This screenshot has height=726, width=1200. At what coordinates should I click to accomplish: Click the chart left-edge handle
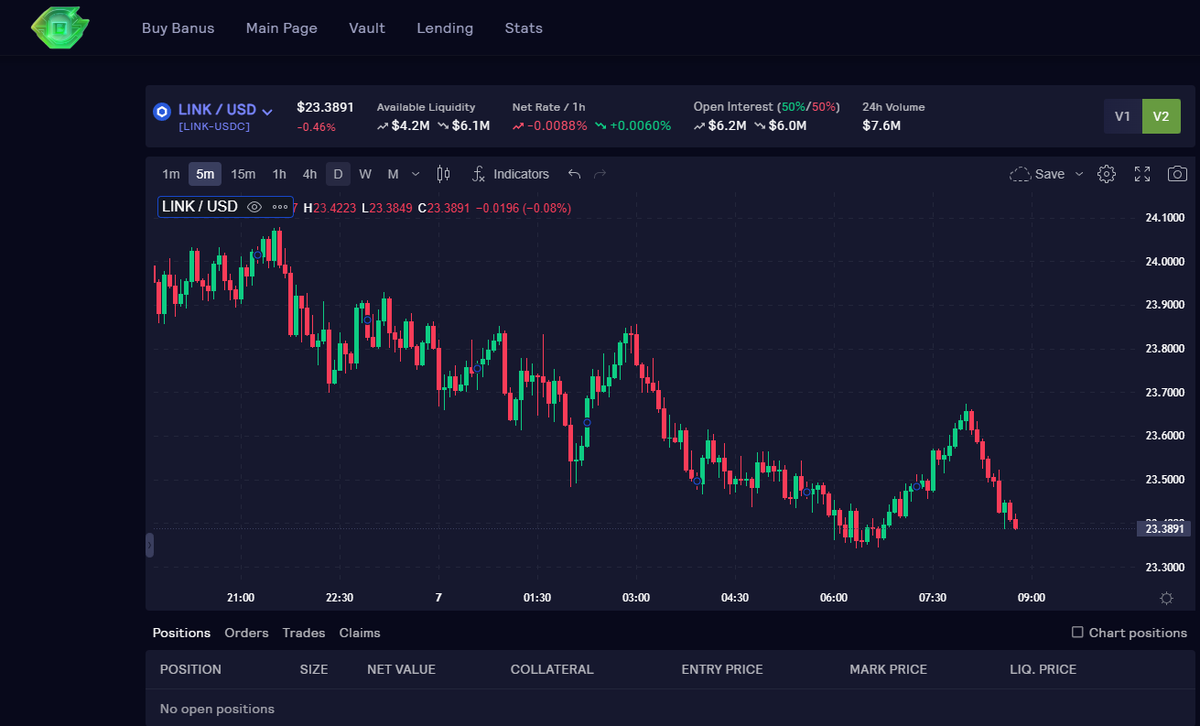(150, 545)
